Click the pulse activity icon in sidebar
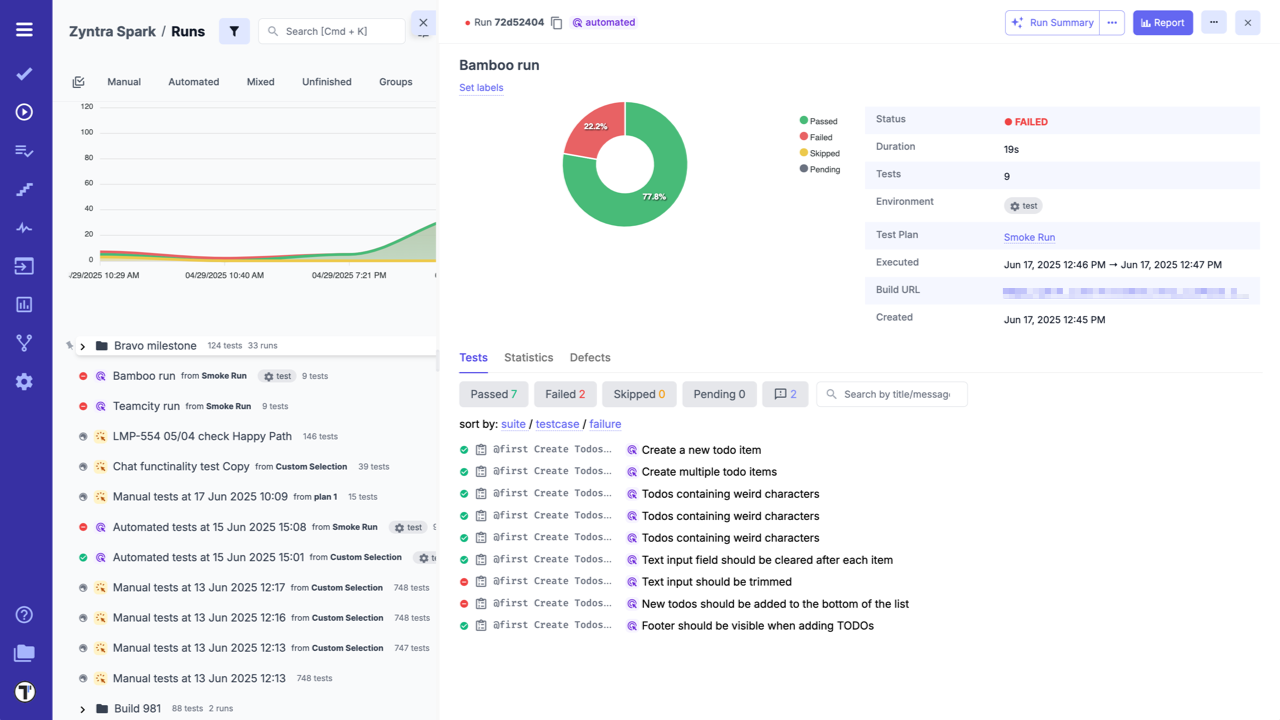 click(25, 227)
